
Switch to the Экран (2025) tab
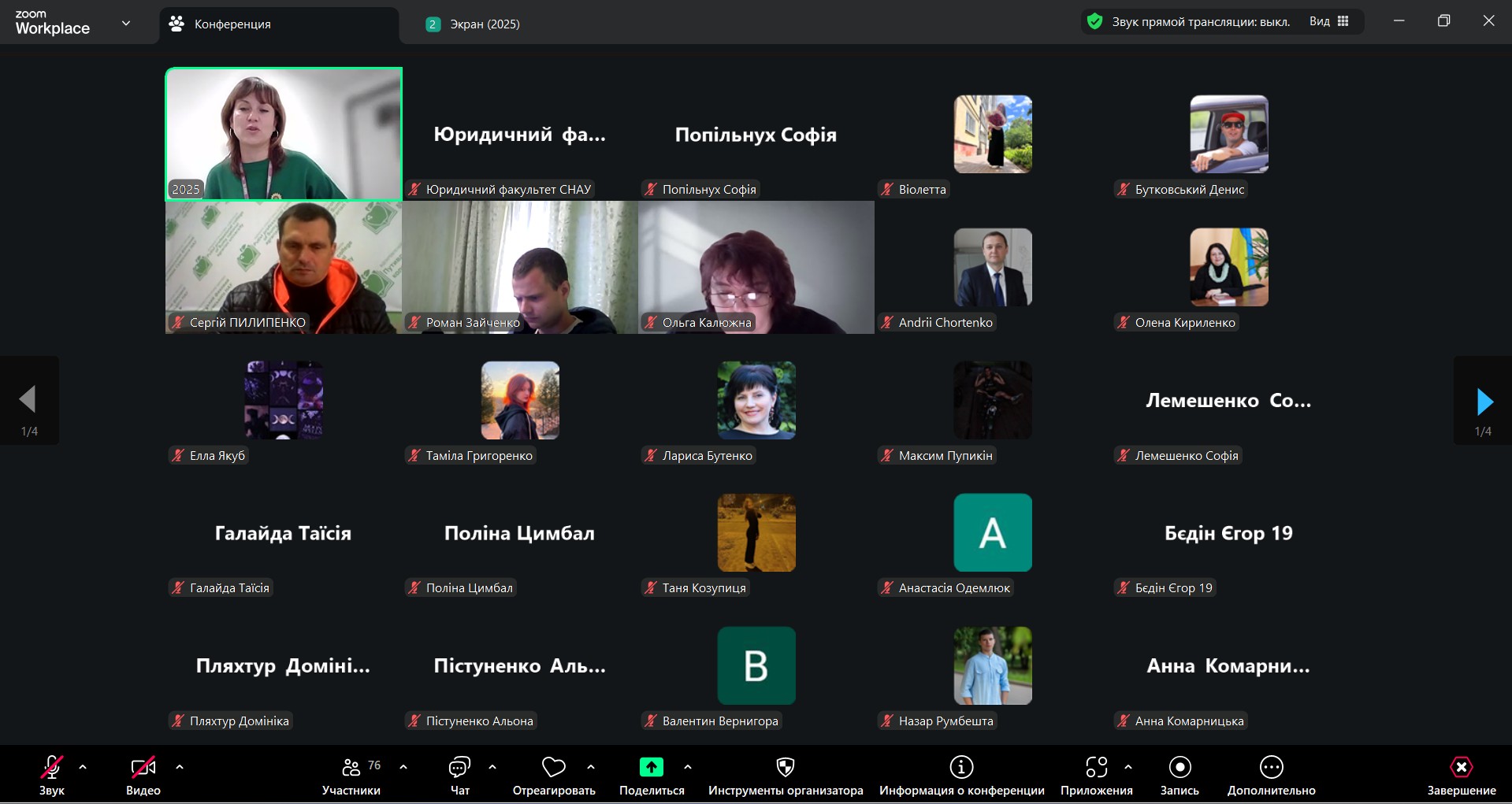(484, 24)
